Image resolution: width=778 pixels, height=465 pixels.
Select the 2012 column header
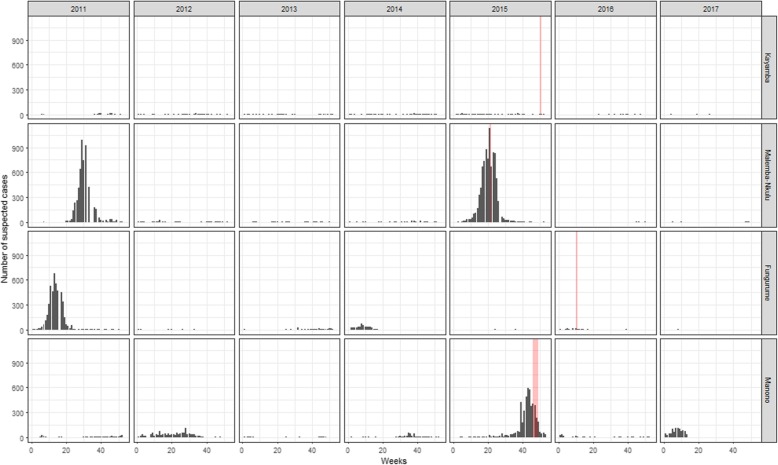coord(183,8)
